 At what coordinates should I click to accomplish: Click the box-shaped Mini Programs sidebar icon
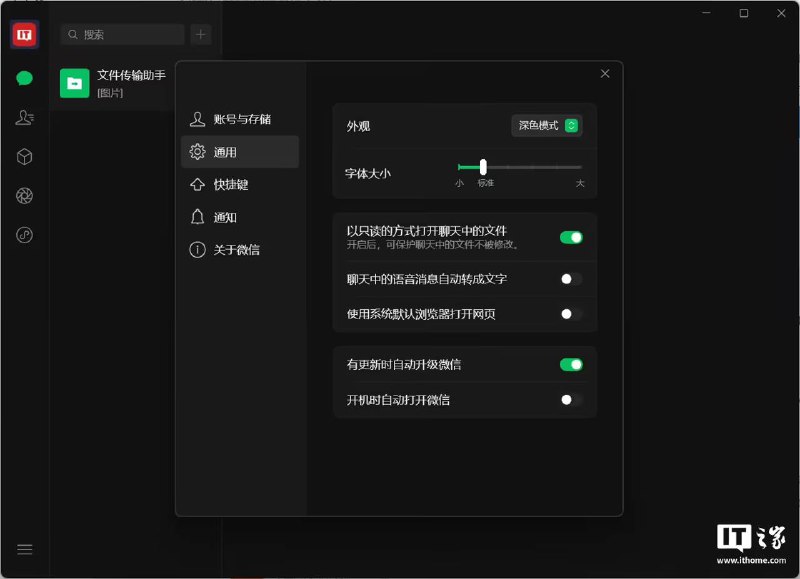23,157
